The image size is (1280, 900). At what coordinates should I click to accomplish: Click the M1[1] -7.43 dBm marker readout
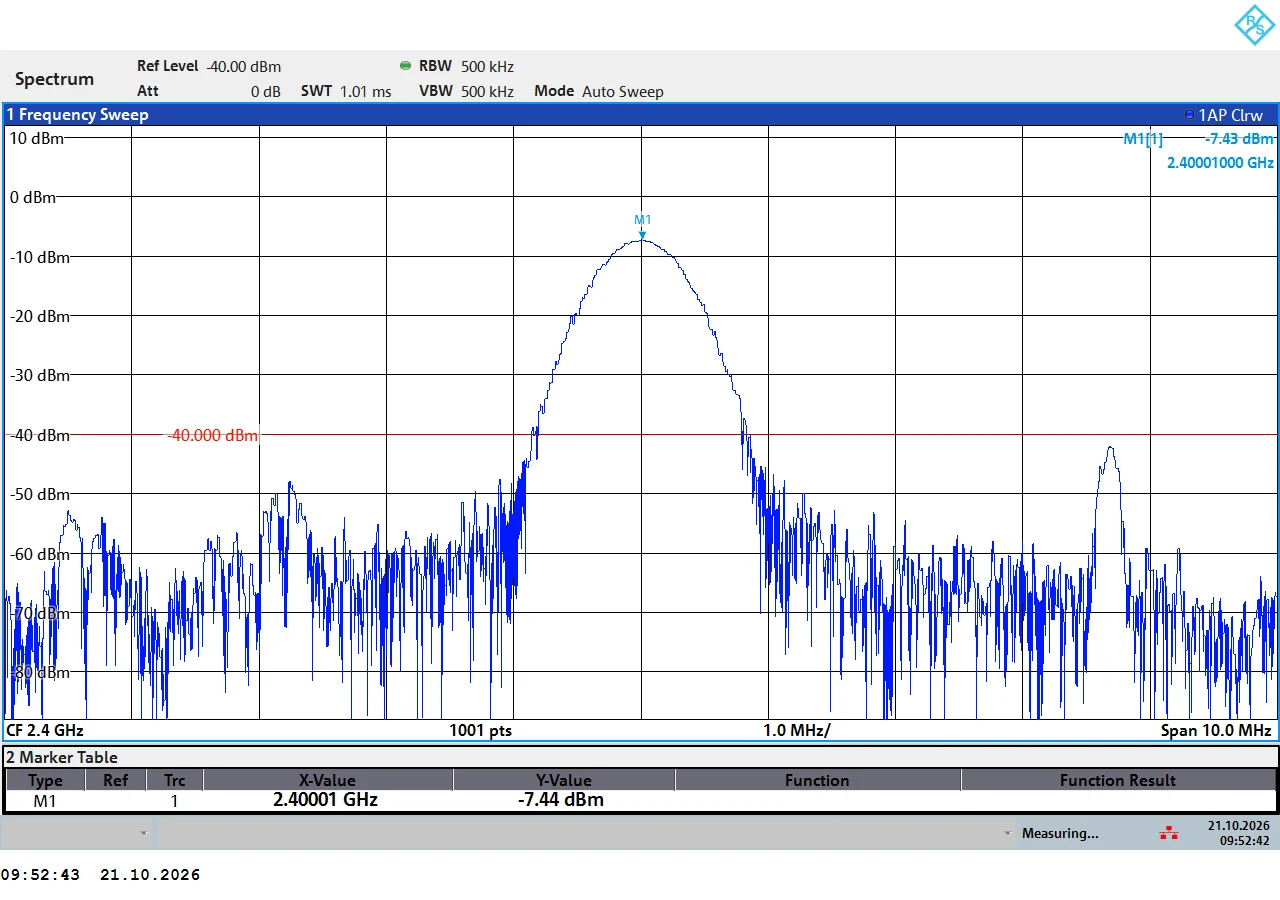point(1198,139)
